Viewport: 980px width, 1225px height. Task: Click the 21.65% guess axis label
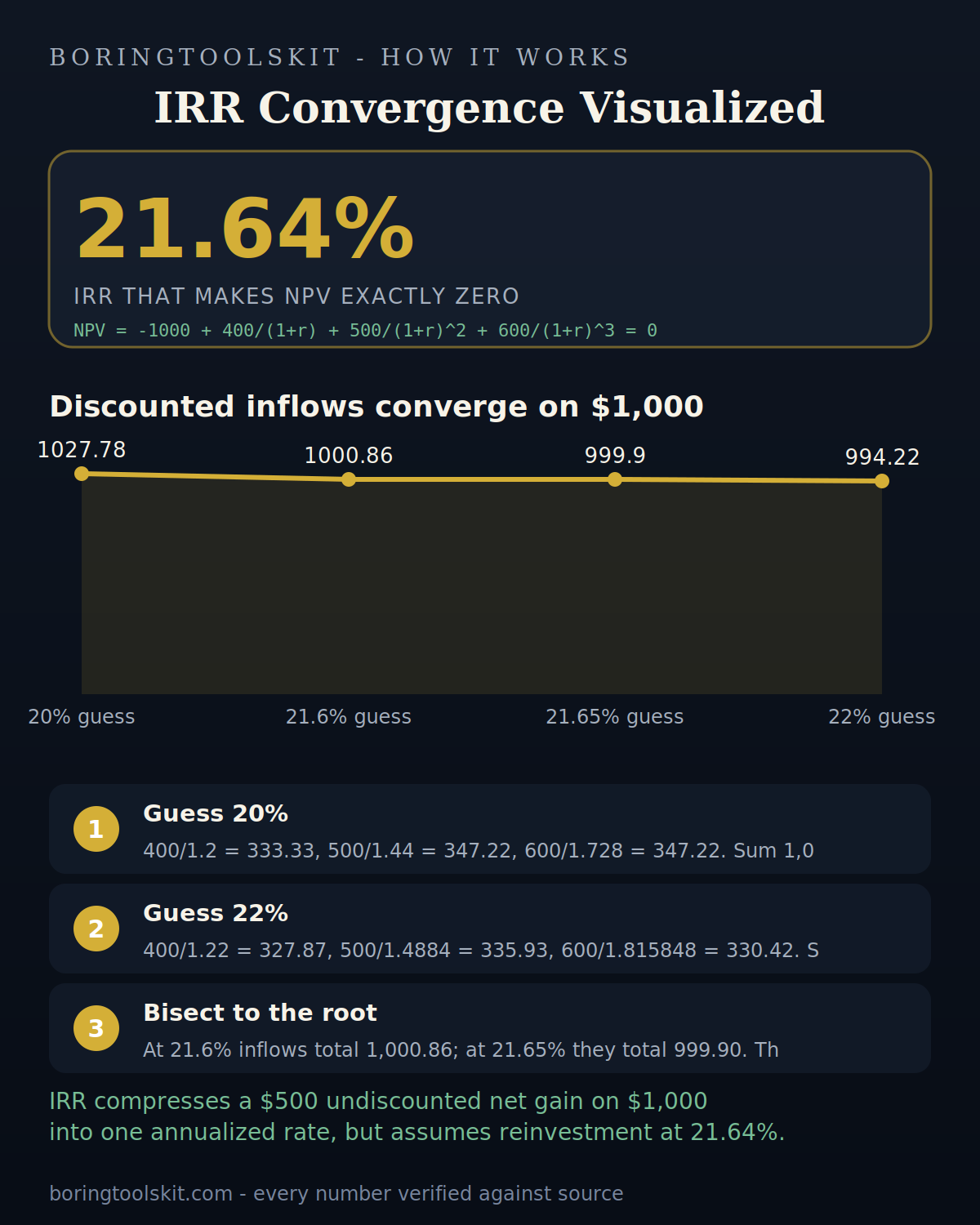(x=615, y=717)
